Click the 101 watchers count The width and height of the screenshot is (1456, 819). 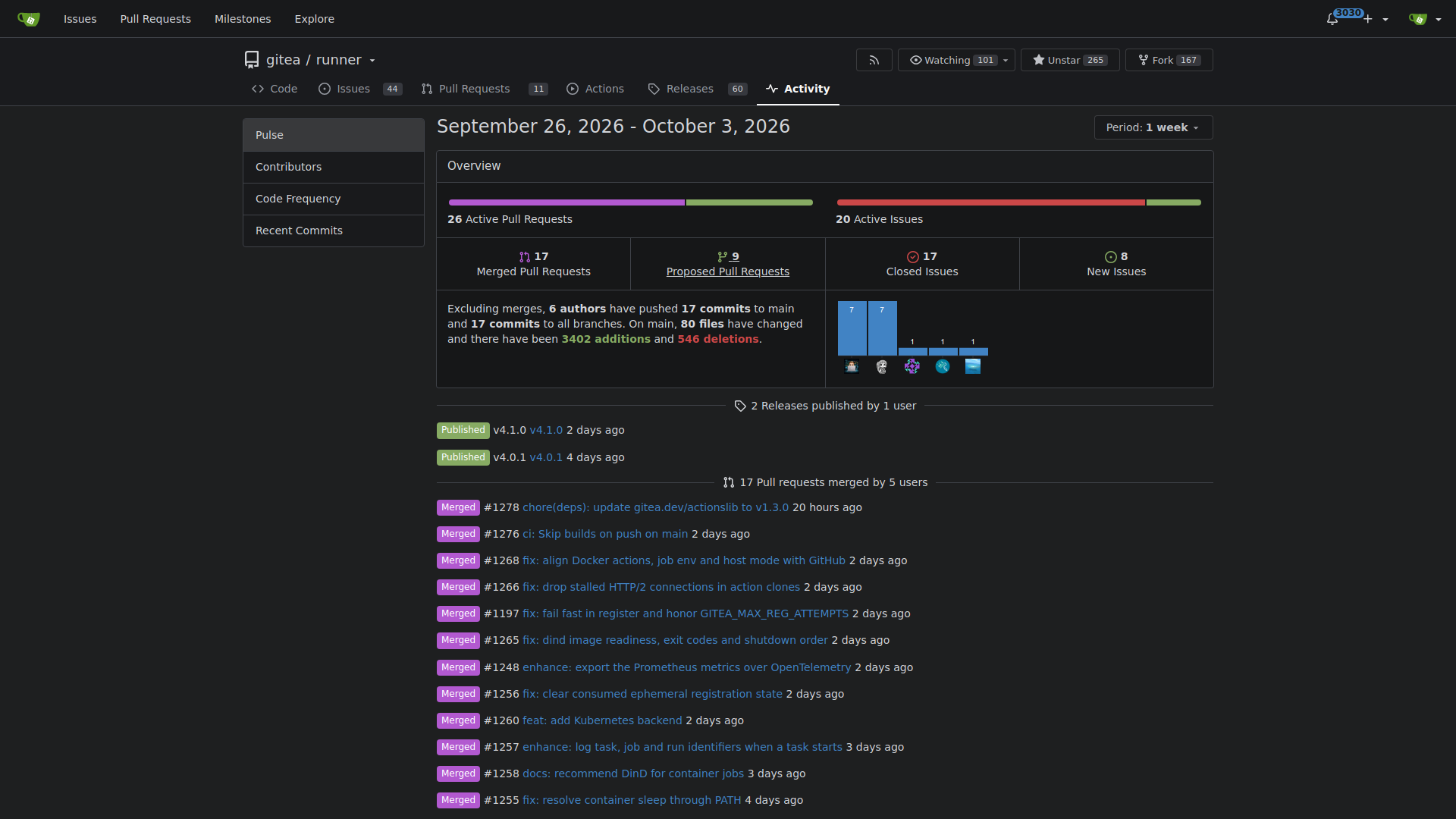985,60
